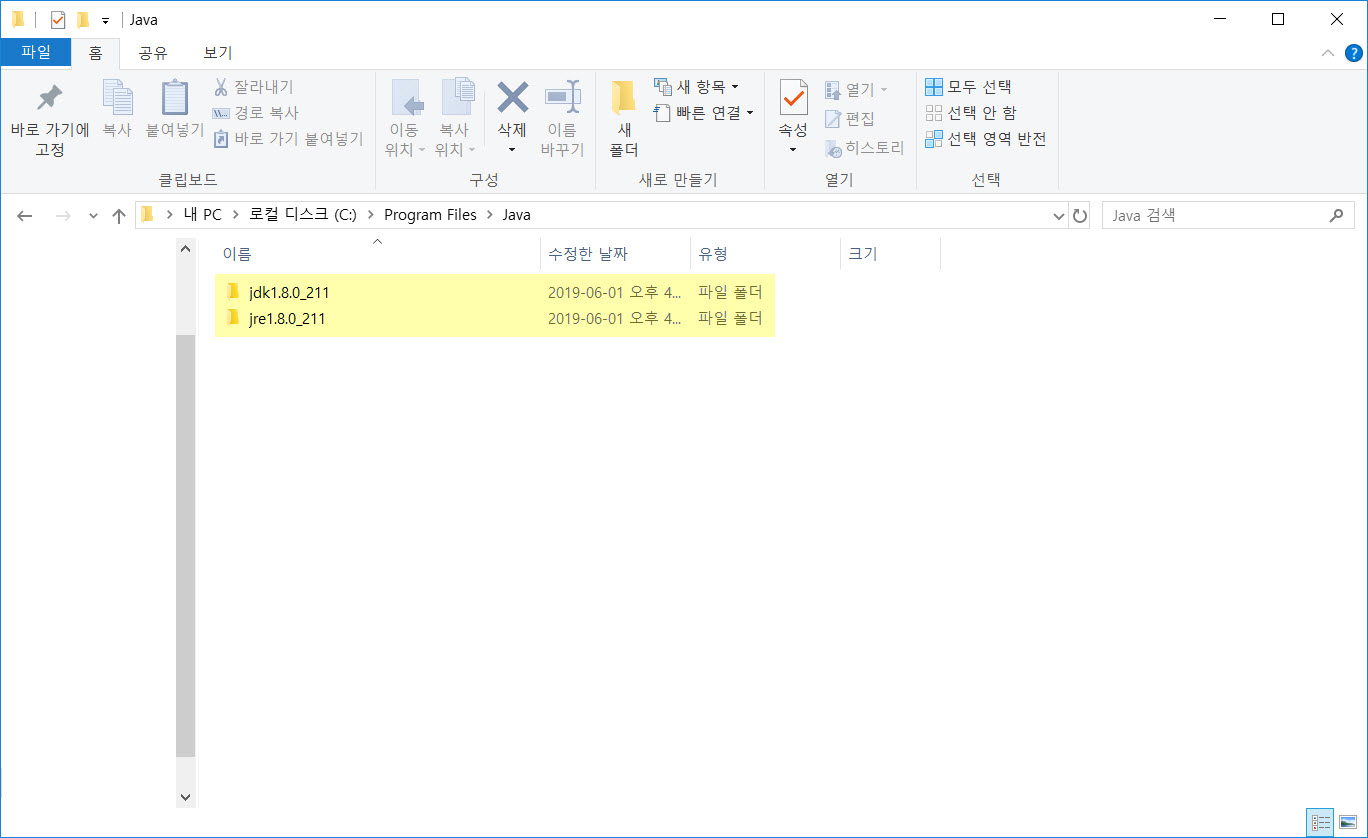Open address bar history dropdown
The image size is (1368, 838).
[x=1059, y=215]
